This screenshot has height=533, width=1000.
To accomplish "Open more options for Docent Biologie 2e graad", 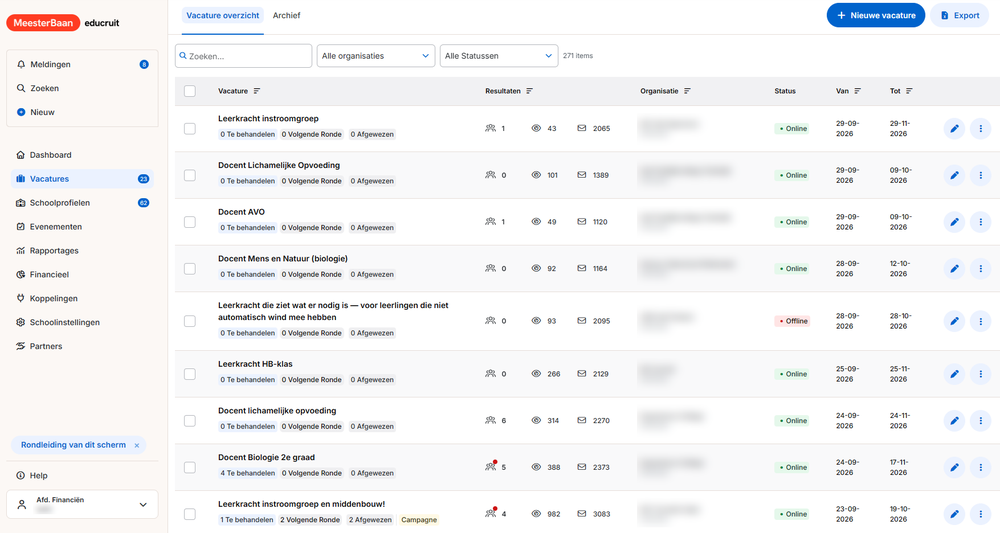I will coord(980,467).
